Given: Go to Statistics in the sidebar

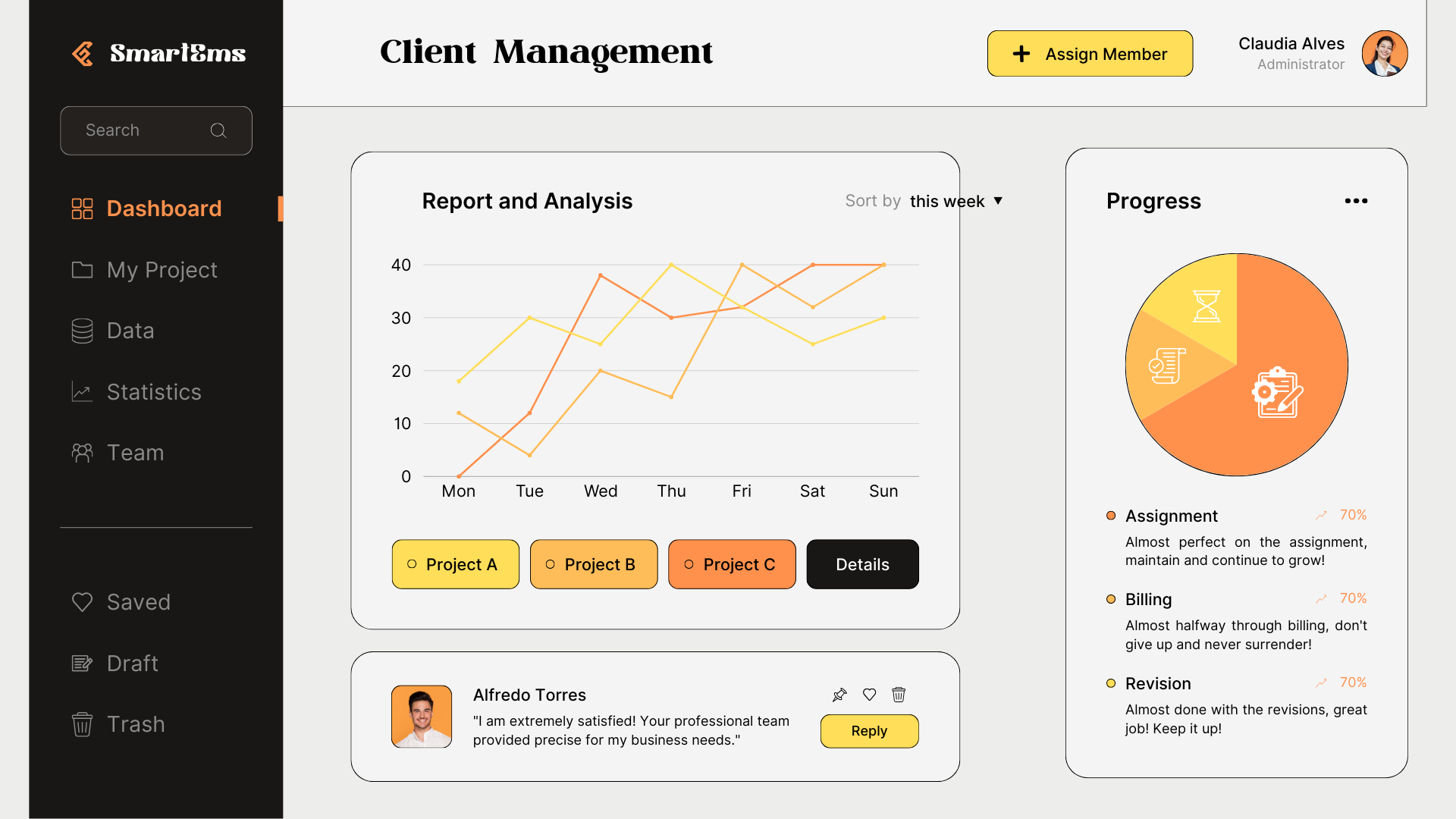Looking at the screenshot, I should [154, 392].
